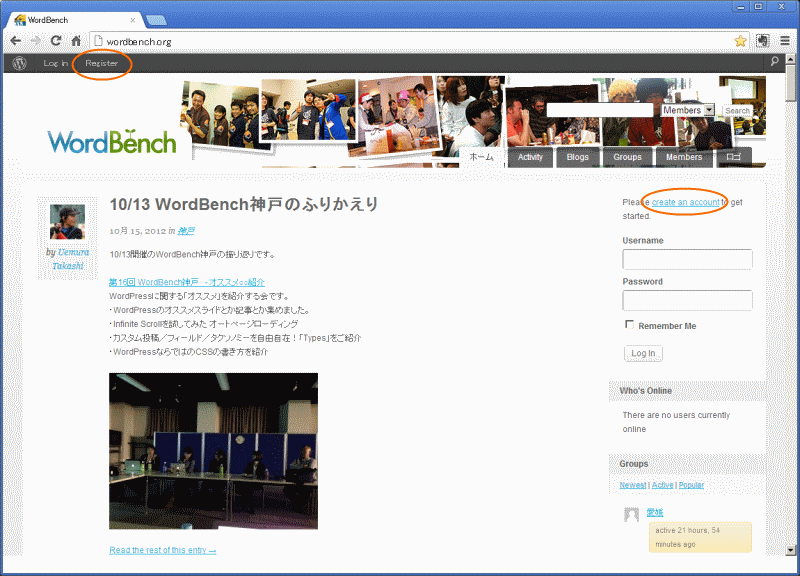Open the 愛媛 group link
Image resolution: width=800 pixels, height=576 pixels.
tap(655, 512)
